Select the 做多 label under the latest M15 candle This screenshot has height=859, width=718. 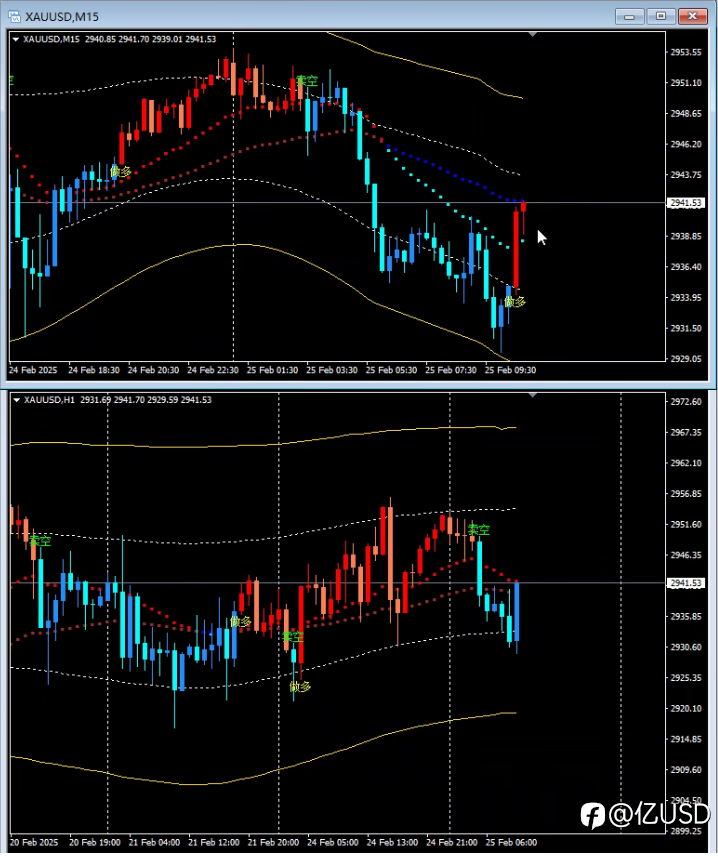click(x=515, y=301)
